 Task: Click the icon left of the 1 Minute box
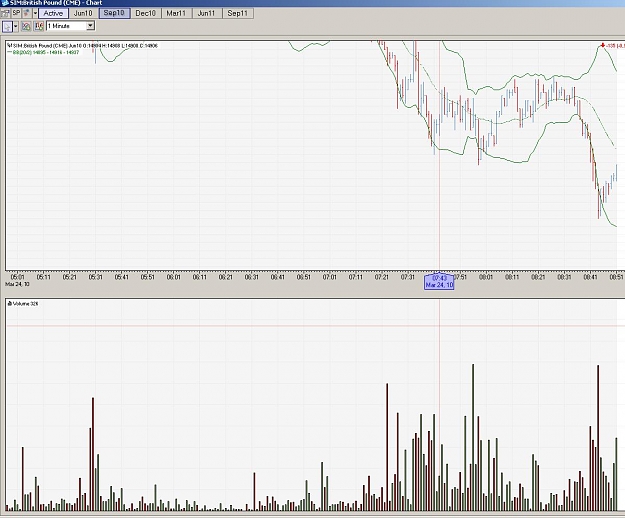(39, 27)
